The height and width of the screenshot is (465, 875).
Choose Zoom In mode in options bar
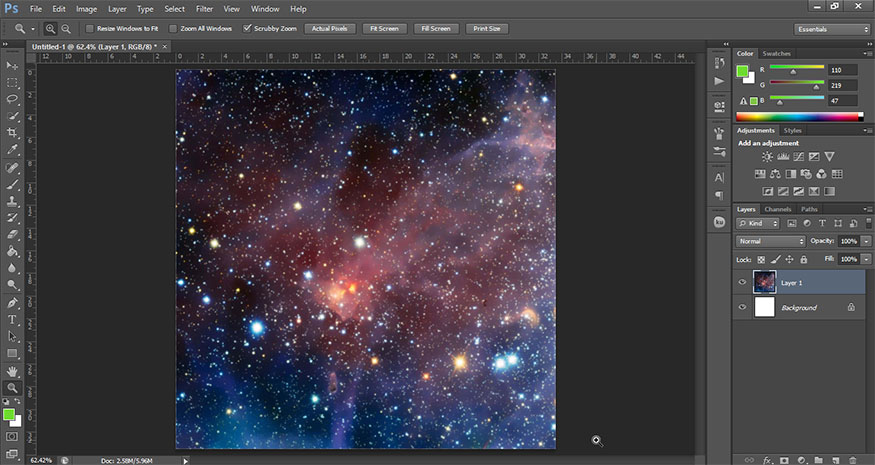(x=50, y=28)
